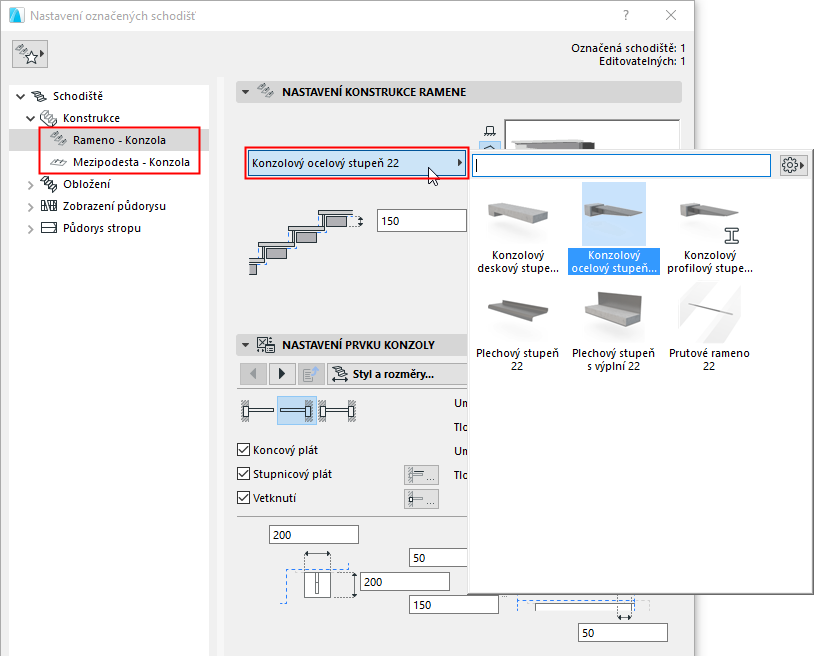Click the Stupnicový plát detail settings icon

421,475
